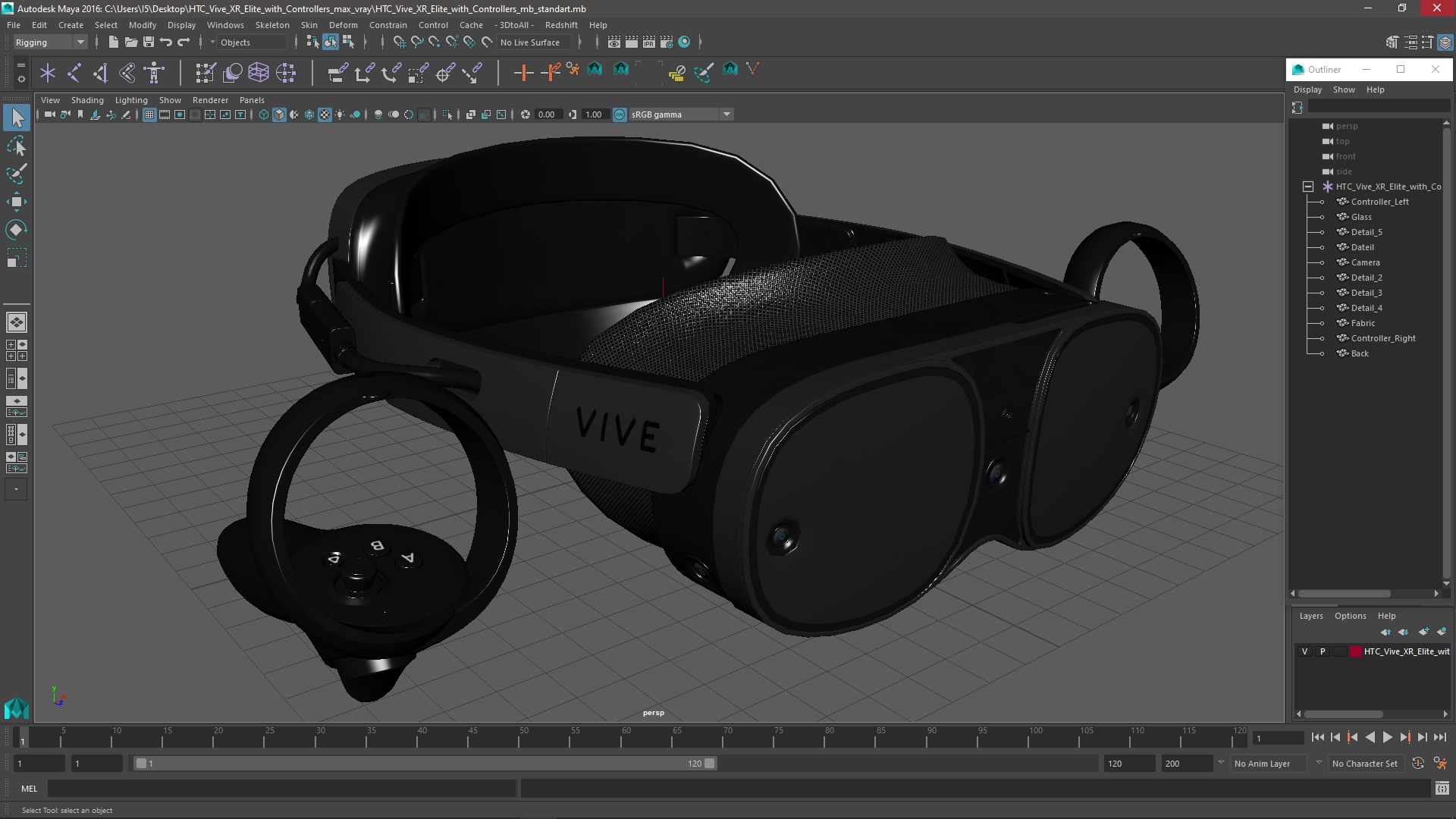This screenshot has height=819, width=1456.
Task: Create a lattice deformer from shelf
Action: click(x=259, y=73)
